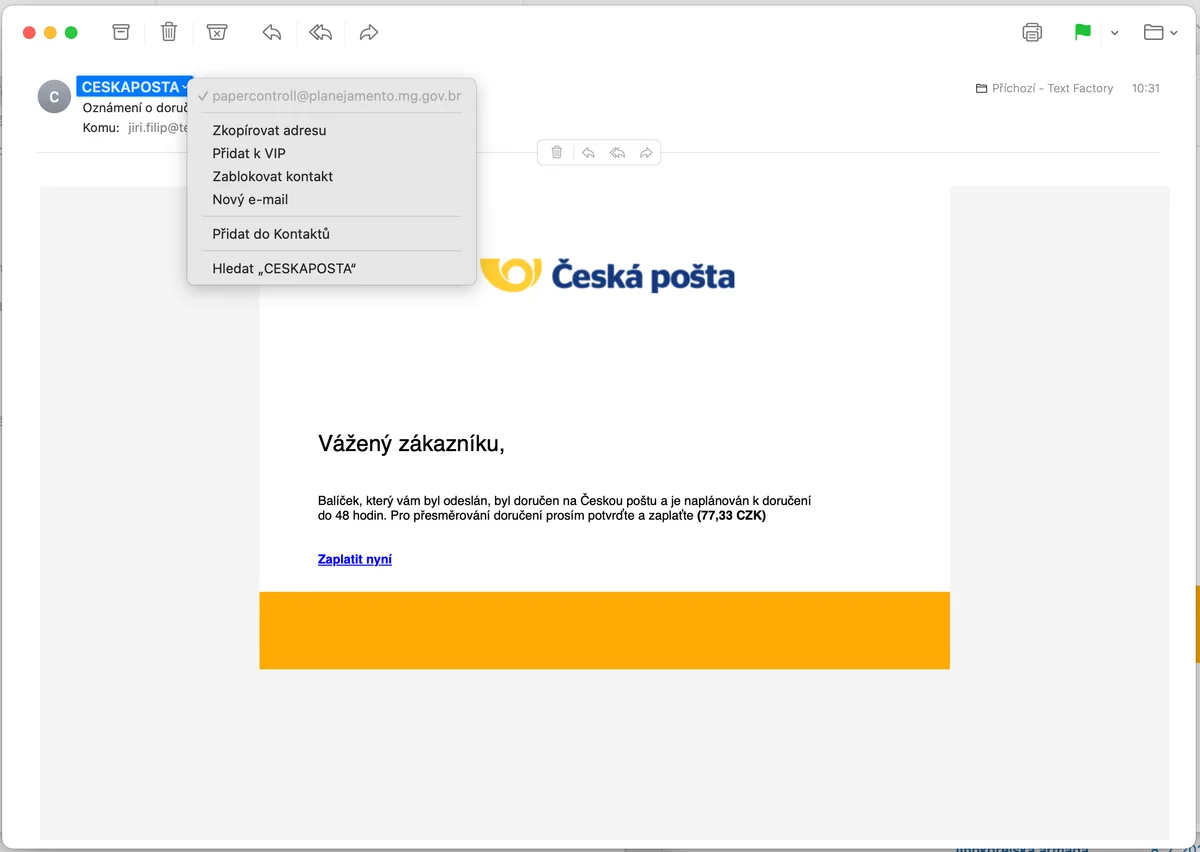
Task: Delete message via inline hover toolbar
Action: pyautogui.click(x=557, y=152)
